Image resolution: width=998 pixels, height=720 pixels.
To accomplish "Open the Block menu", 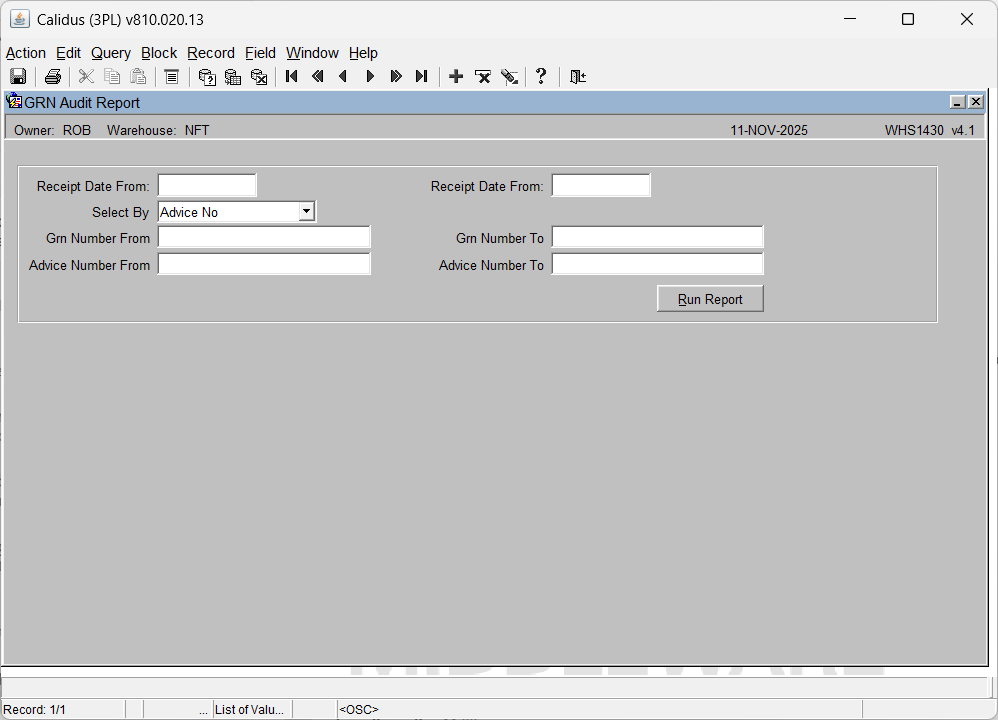I will (x=158, y=53).
